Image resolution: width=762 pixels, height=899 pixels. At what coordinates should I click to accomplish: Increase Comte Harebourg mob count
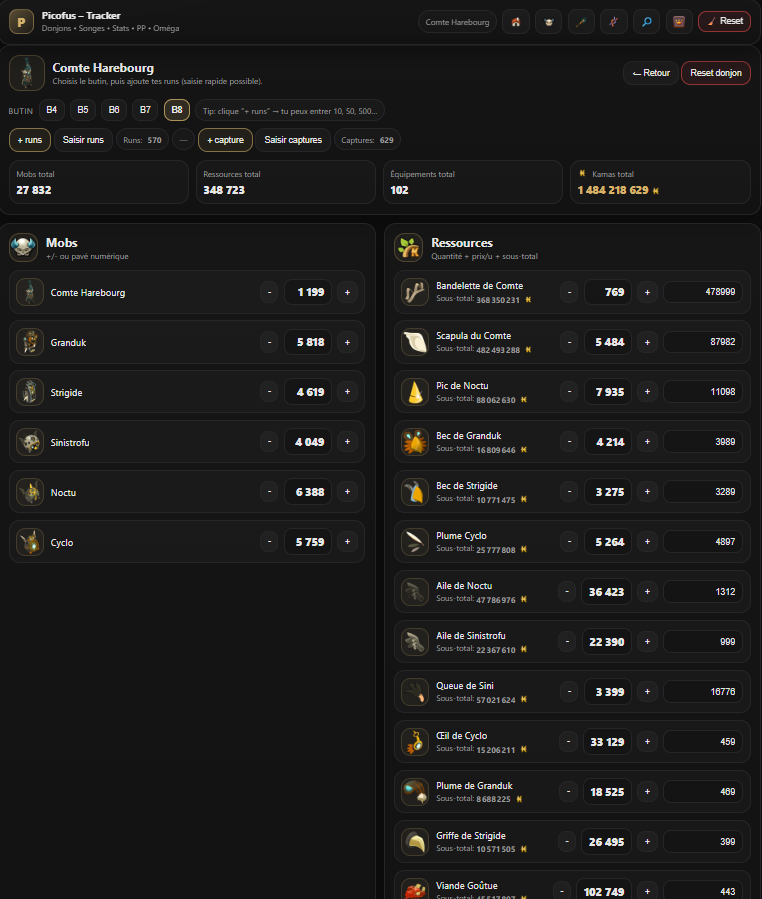pyautogui.click(x=347, y=292)
